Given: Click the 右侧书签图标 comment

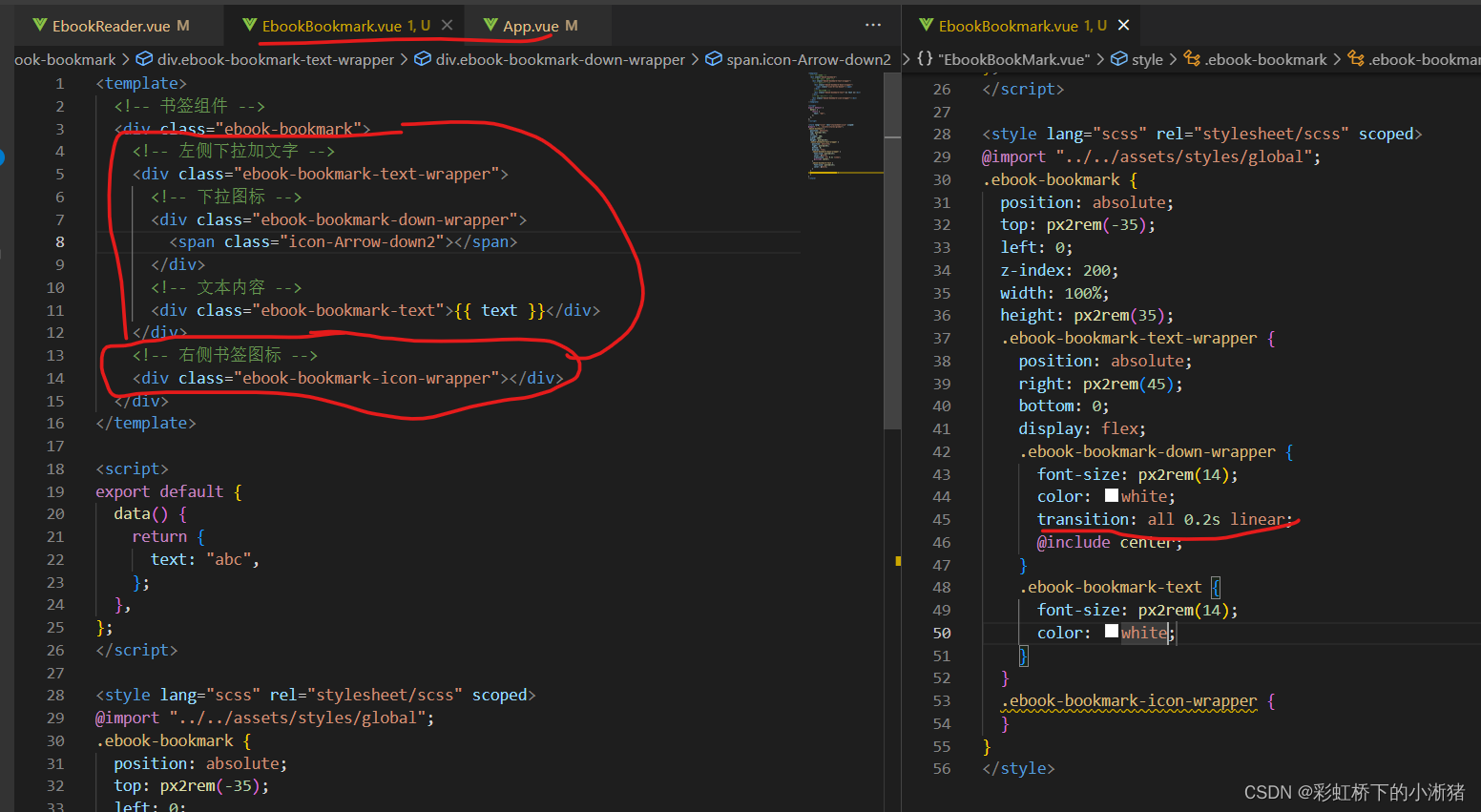Looking at the screenshot, I should tap(225, 355).
